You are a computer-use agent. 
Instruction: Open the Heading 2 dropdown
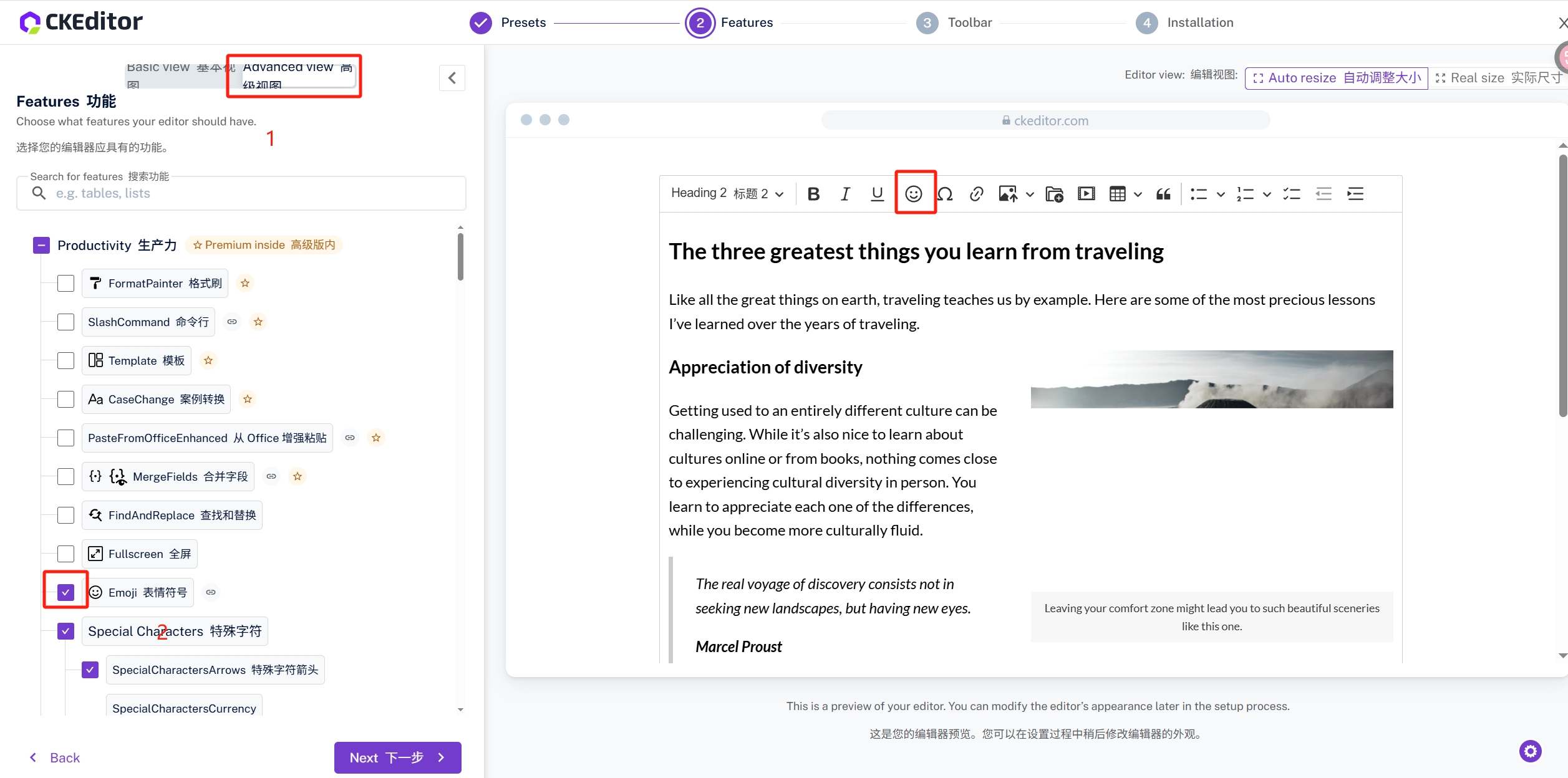pyautogui.click(x=727, y=193)
